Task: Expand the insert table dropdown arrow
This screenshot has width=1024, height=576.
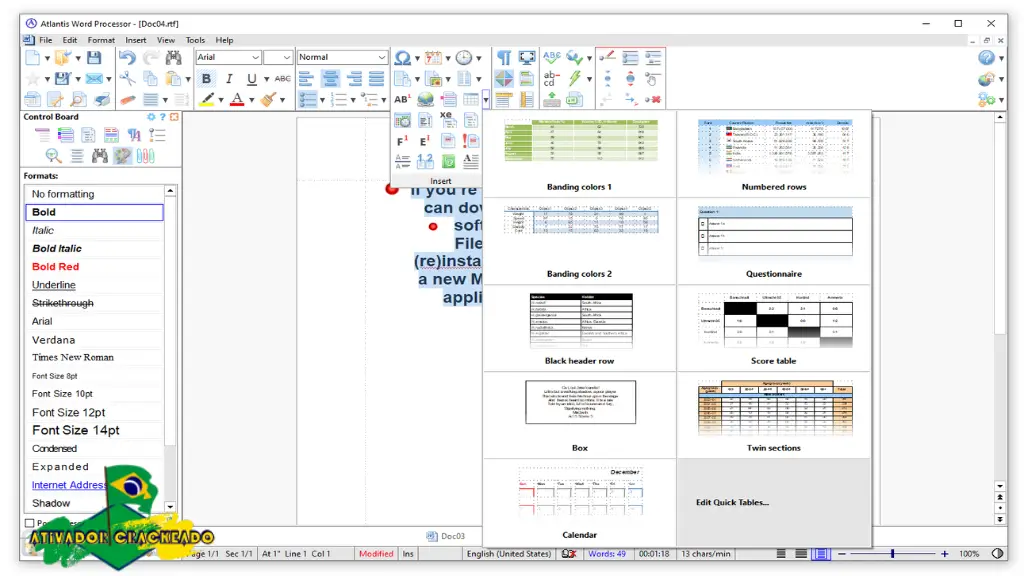Action: coord(486,100)
